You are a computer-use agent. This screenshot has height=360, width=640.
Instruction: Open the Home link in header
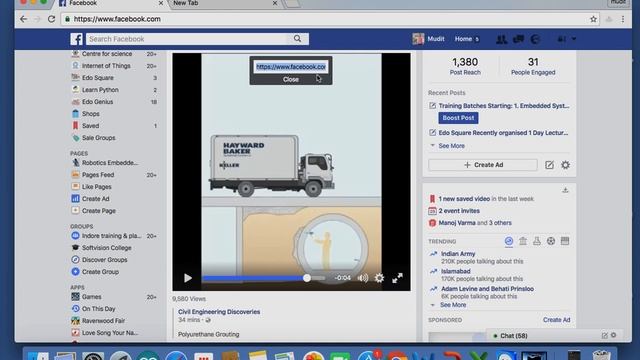[463, 39]
